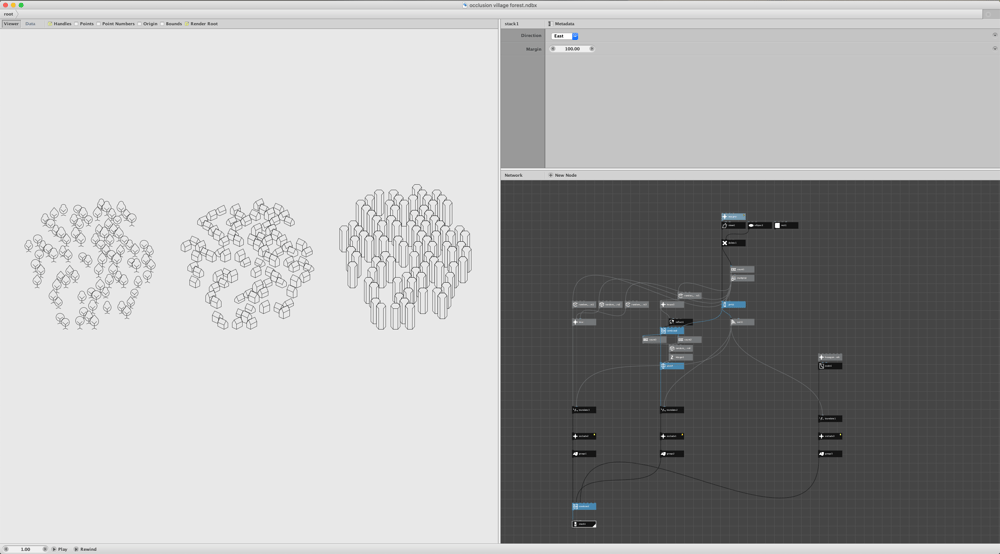The image size is (1000, 554).
Task: Select the reflect1 node
Action: click(680, 322)
